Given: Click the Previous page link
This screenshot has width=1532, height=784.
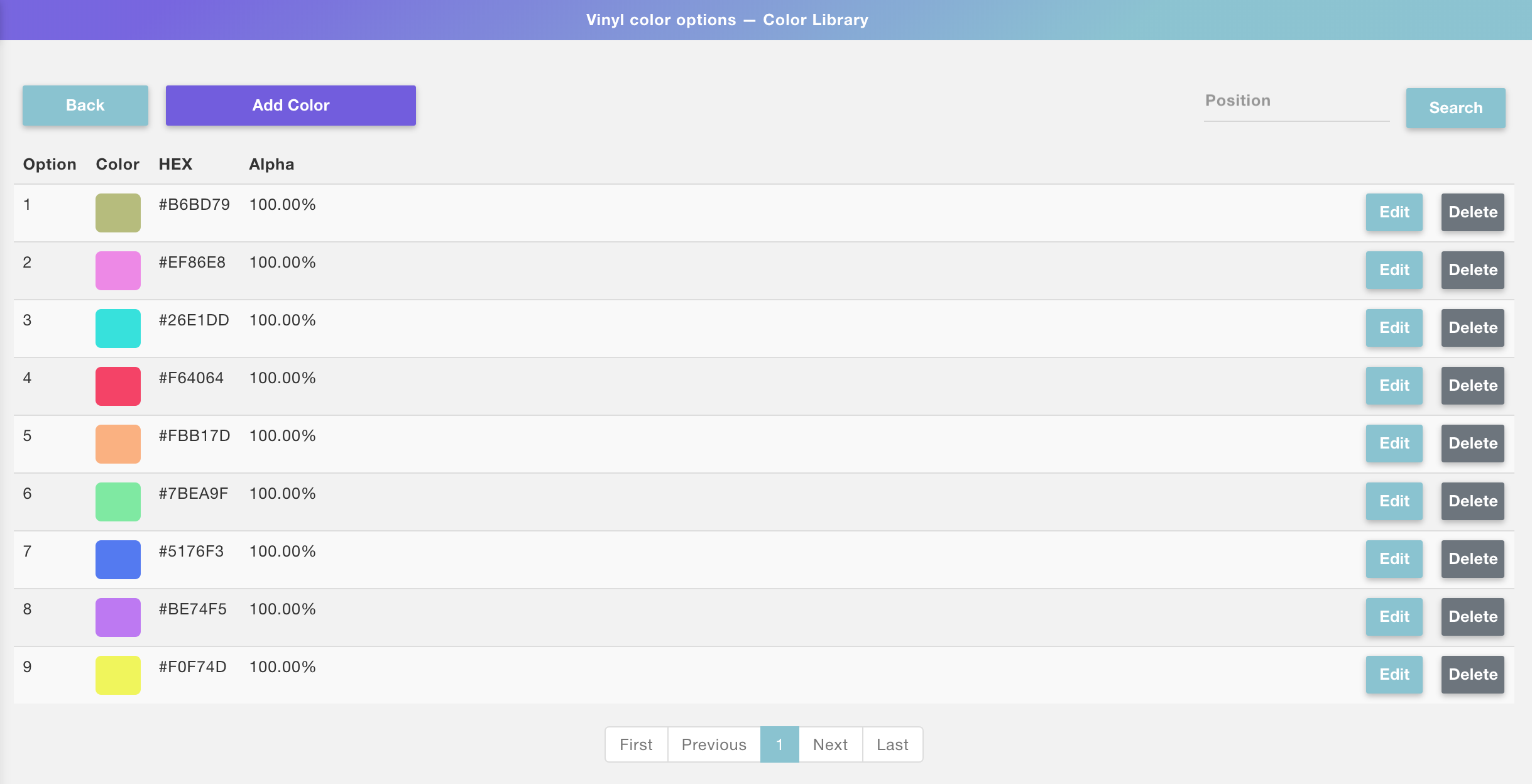Looking at the screenshot, I should [714, 744].
